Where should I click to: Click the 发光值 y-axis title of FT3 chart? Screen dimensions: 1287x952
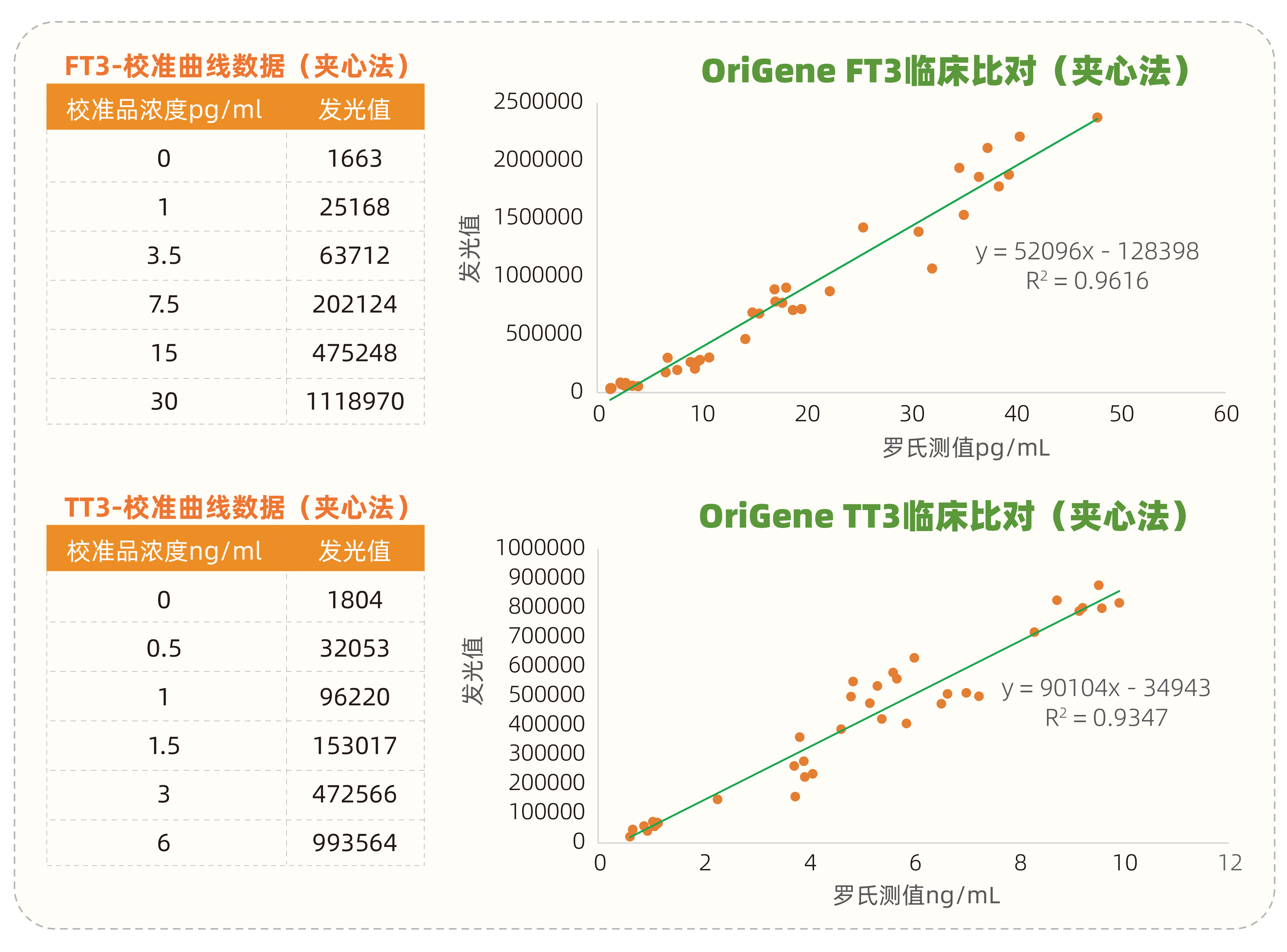pos(470,248)
